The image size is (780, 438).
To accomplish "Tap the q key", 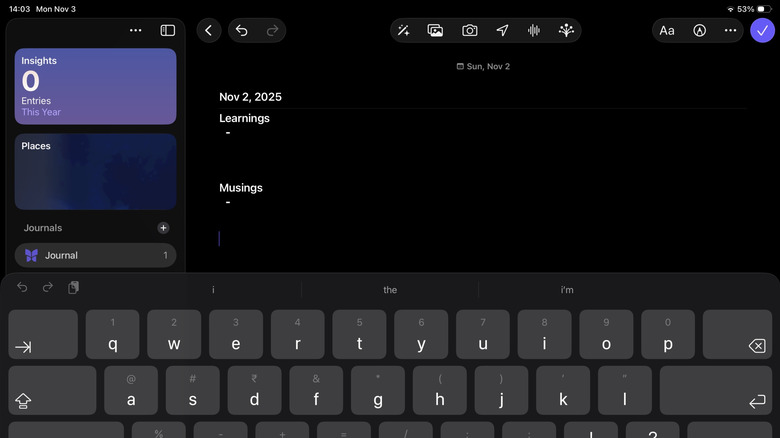I will (x=112, y=334).
